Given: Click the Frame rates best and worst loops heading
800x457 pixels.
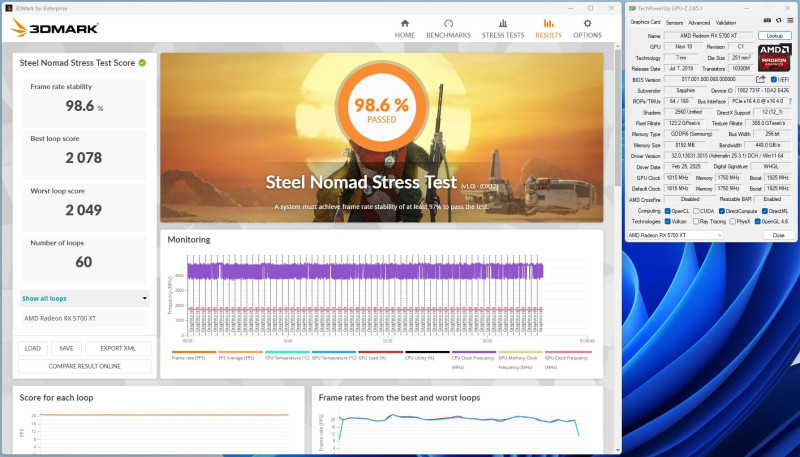Looking at the screenshot, I should coord(399,398).
